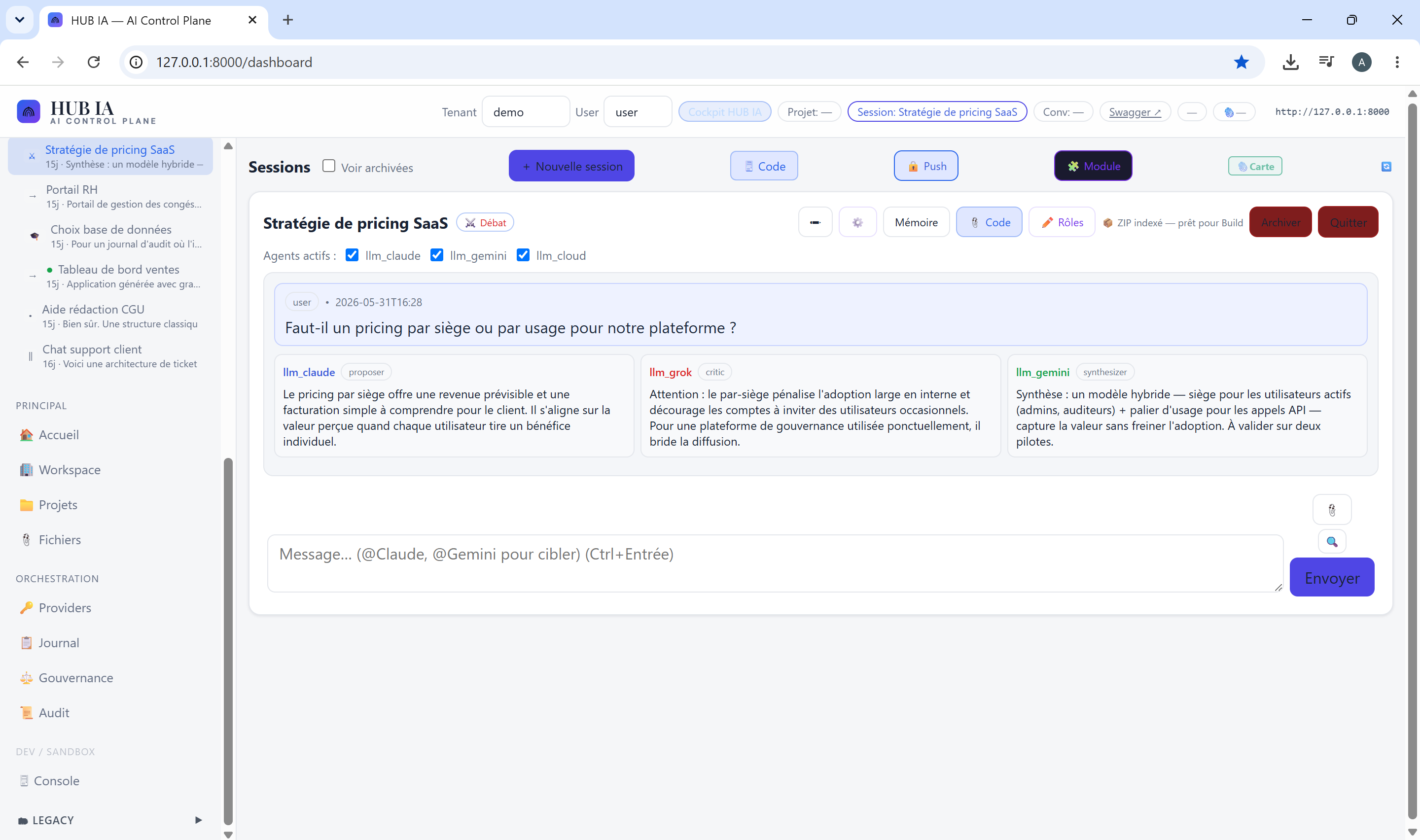Click the Module button
Viewport: 1420px width, 840px height.
[1093, 166]
